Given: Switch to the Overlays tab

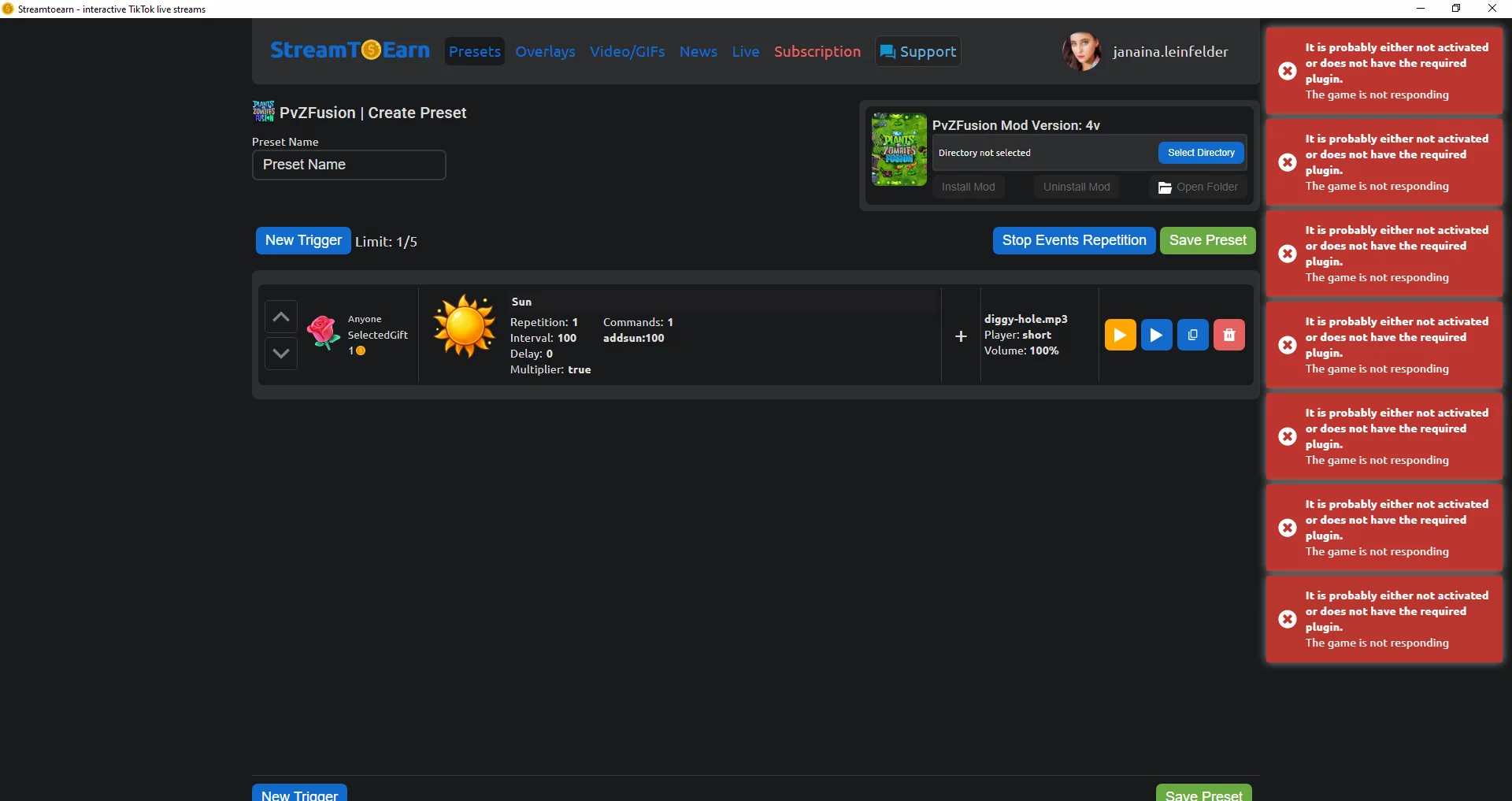Looking at the screenshot, I should point(545,51).
